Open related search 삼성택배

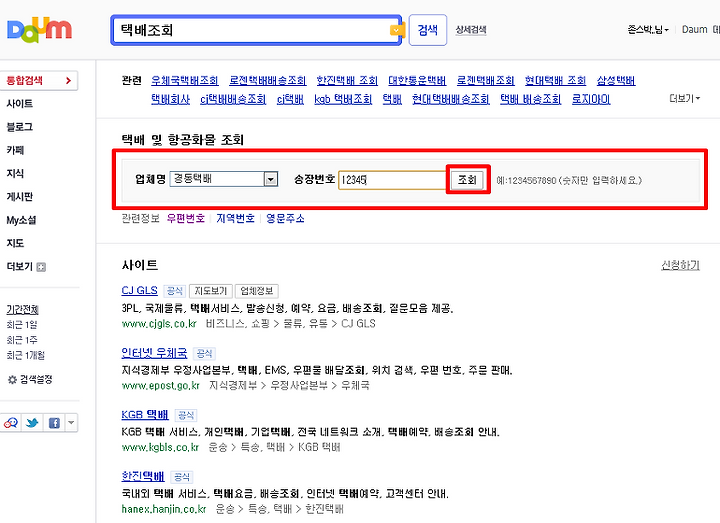click(x=616, y=80)
